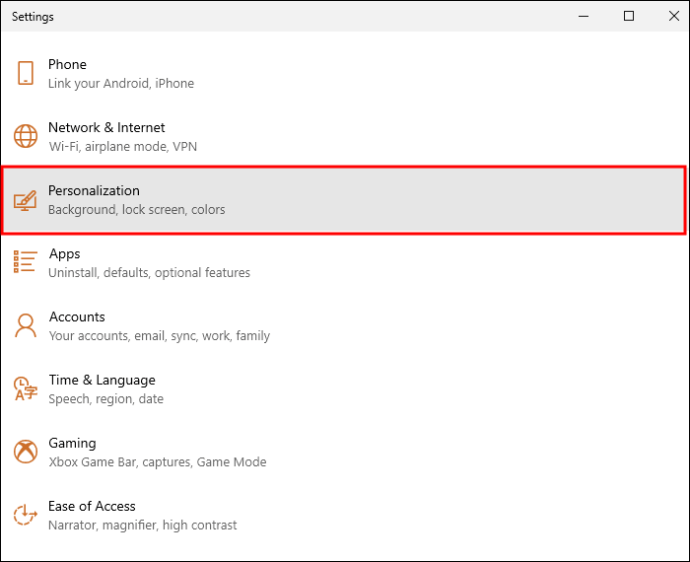
Task: Click 'Uninstall, defaults, optional features' text
Action: [149, 273]
